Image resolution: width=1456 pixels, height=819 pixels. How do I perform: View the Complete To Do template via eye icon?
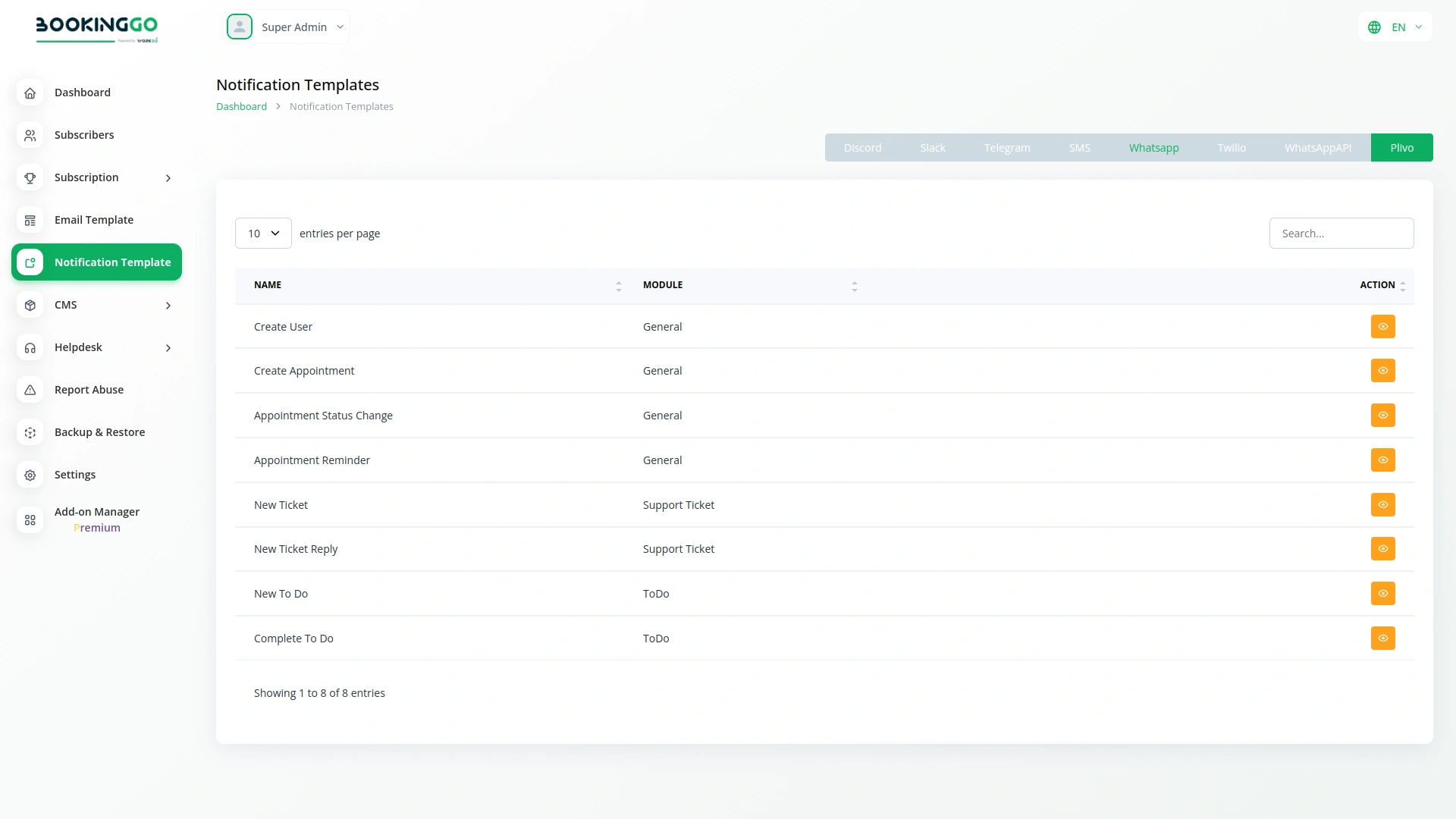tap(1382, 639)
